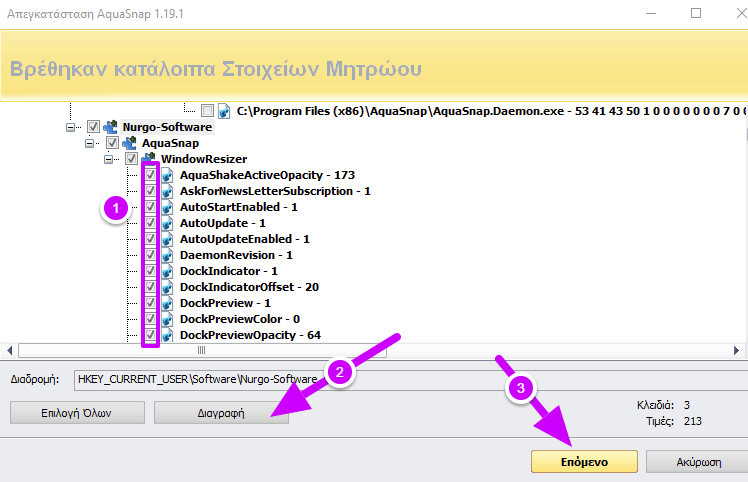Image resolution: width=748 pixels, height=482 pixels.
Task: Select the AquaSnap.Daemon.exe path row
Action: pyautogui.click(x=490, y=111)
